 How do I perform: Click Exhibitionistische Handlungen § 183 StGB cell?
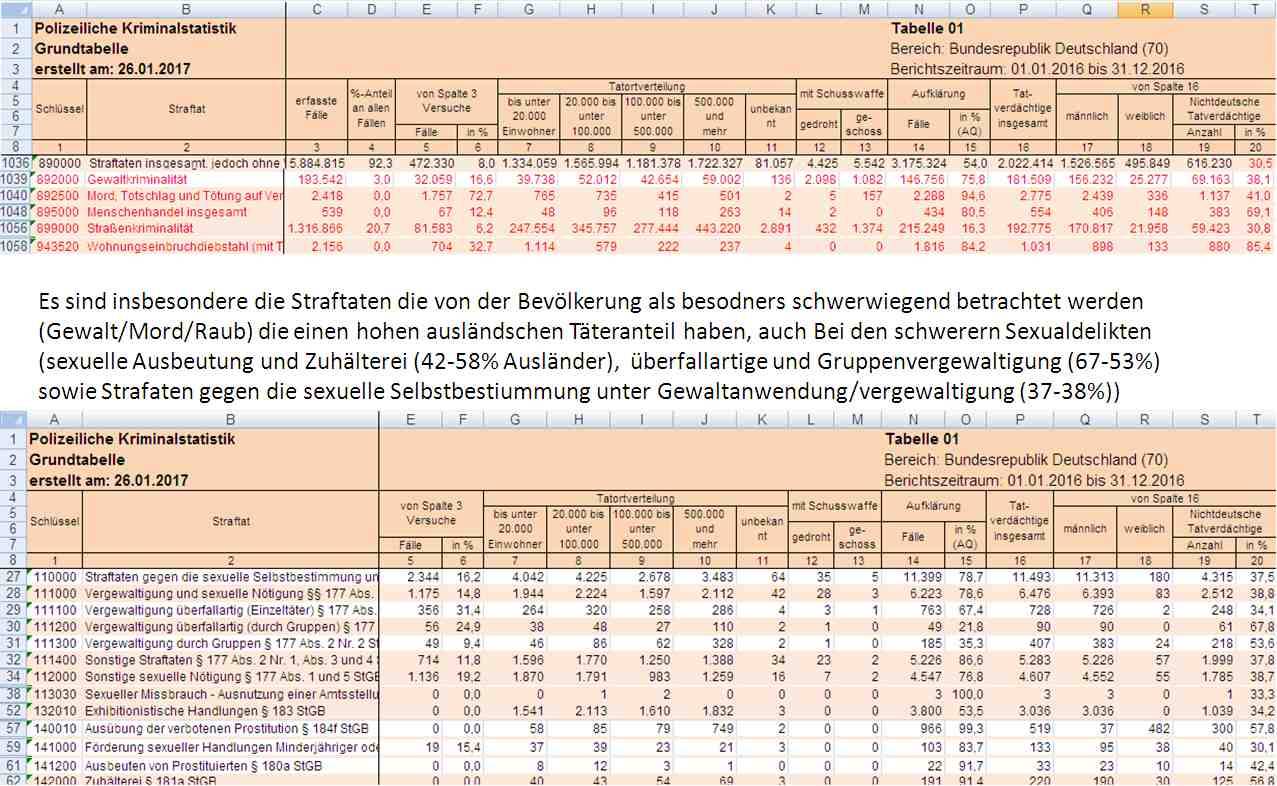point(230,711)
